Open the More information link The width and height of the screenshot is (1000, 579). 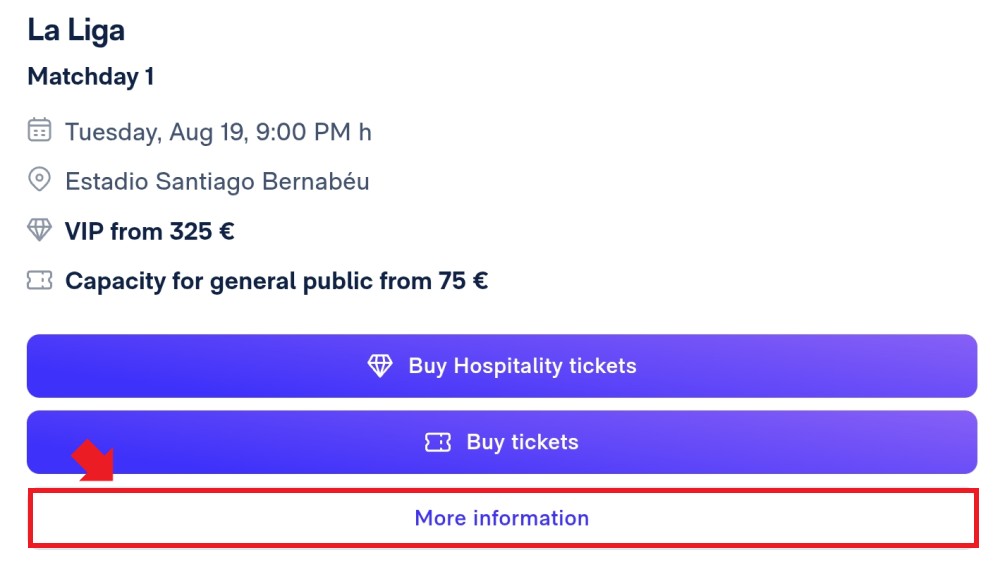pos(502,518)
